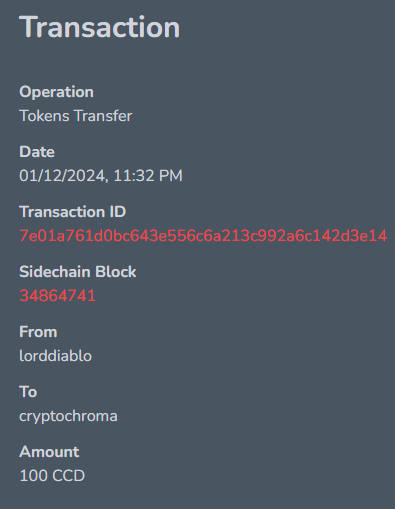Click the word Sidechain in label
395x509 pixels.
tap(55, 272)
